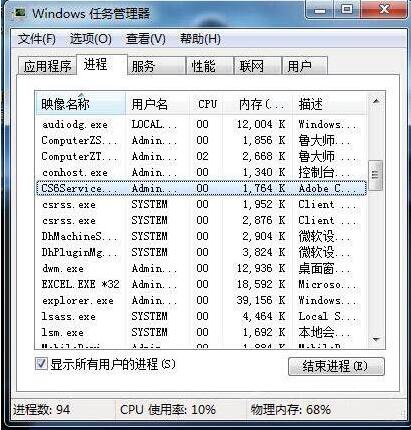Screen dimensions: 411x430
Task: Click the scrollbar up arrow
Action: (376, 101)
